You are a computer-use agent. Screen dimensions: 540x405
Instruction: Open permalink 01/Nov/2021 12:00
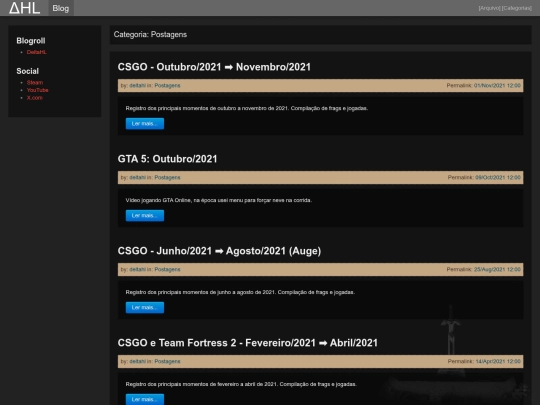(x=497, y=85)
